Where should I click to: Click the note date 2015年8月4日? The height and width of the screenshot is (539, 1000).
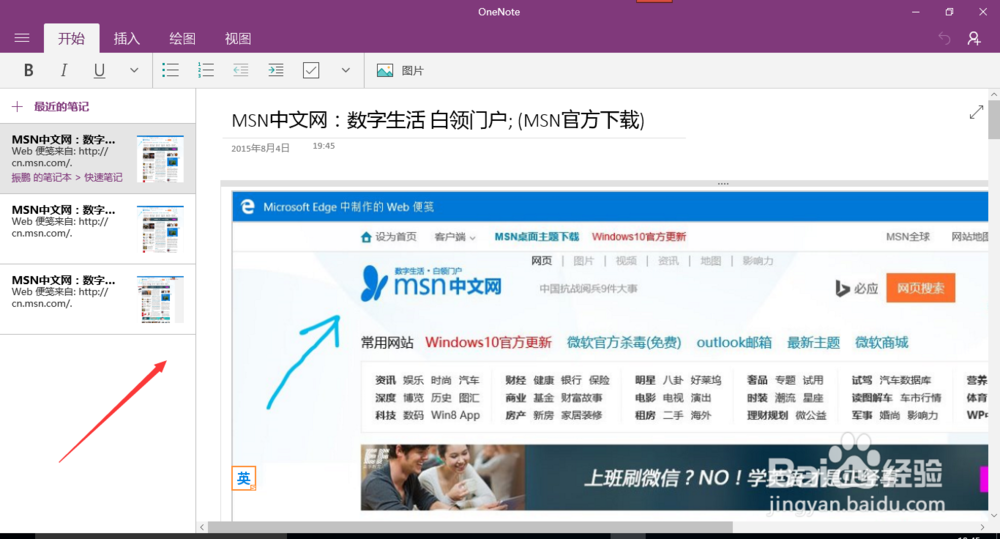[260, 148]
